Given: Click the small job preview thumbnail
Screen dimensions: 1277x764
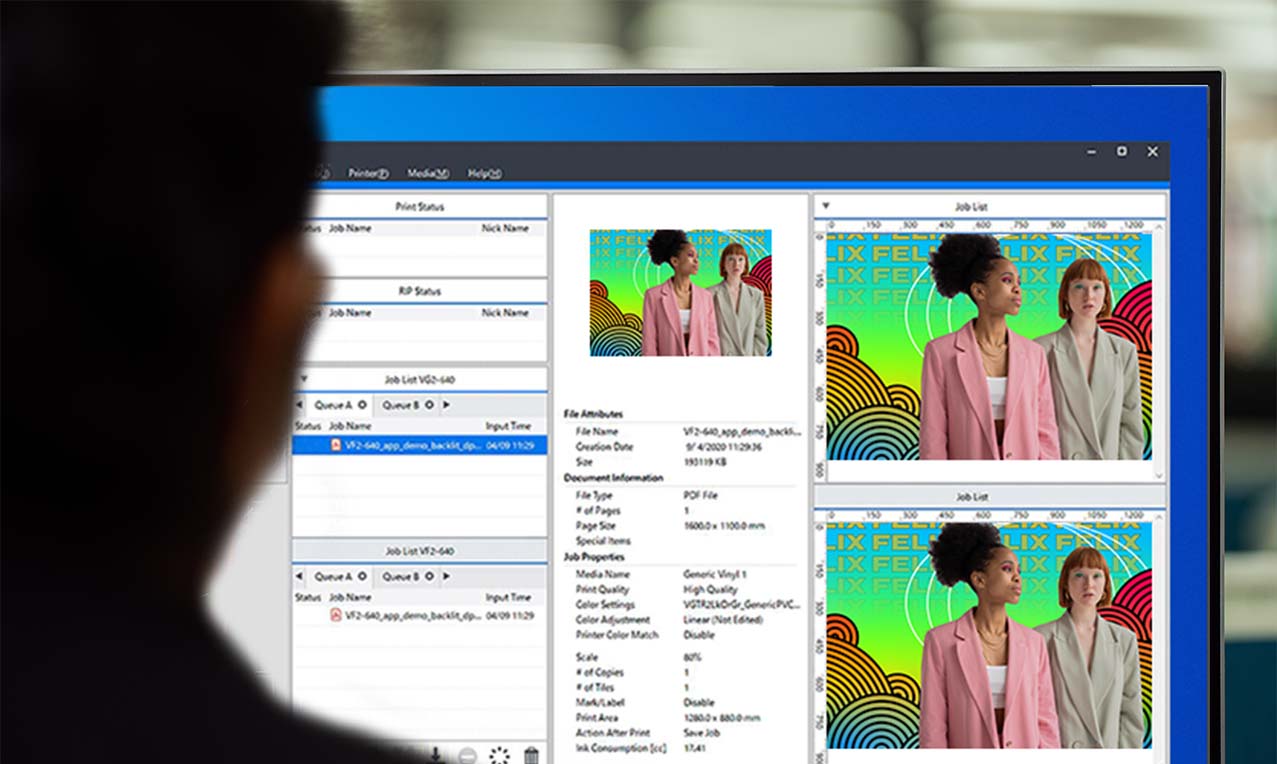Looking at the screenshot, I should [680, 292].
